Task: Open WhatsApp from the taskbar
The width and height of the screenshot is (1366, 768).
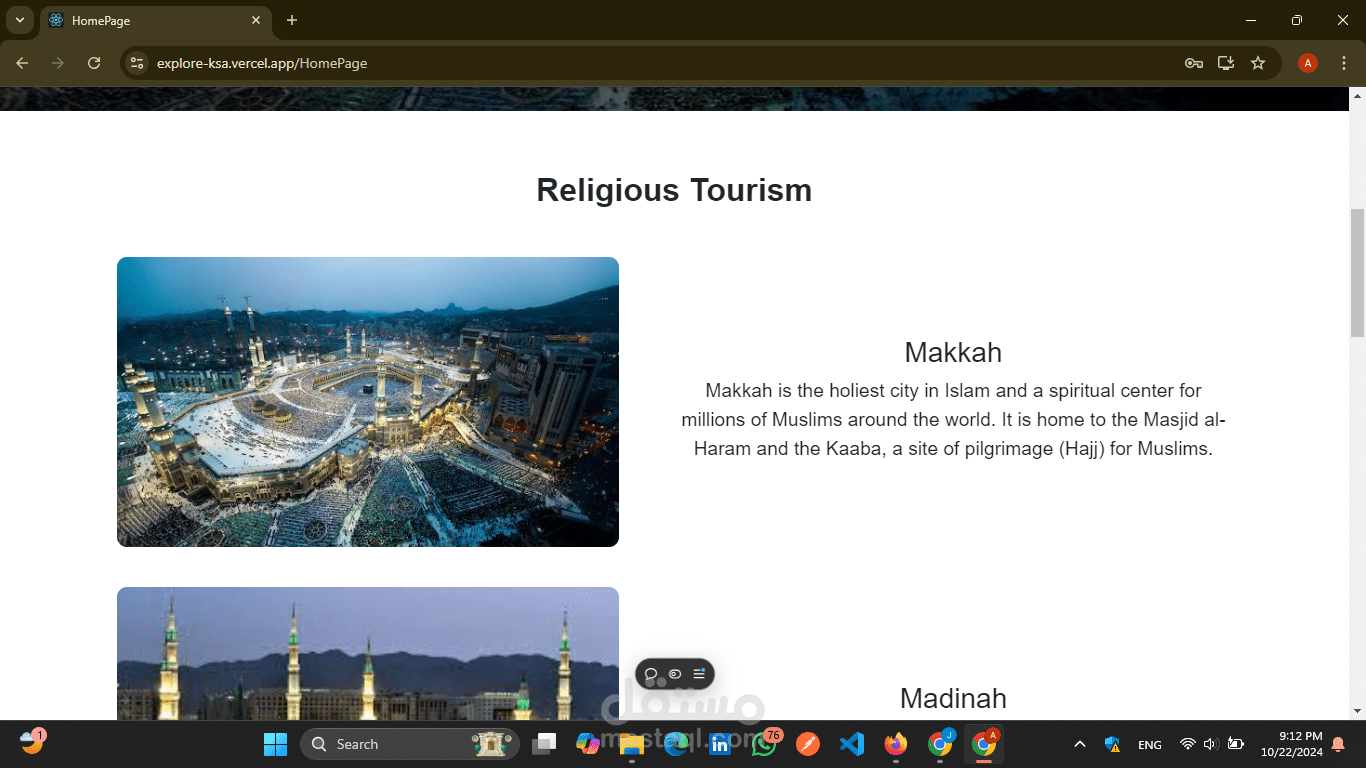Action: point(764,744)
